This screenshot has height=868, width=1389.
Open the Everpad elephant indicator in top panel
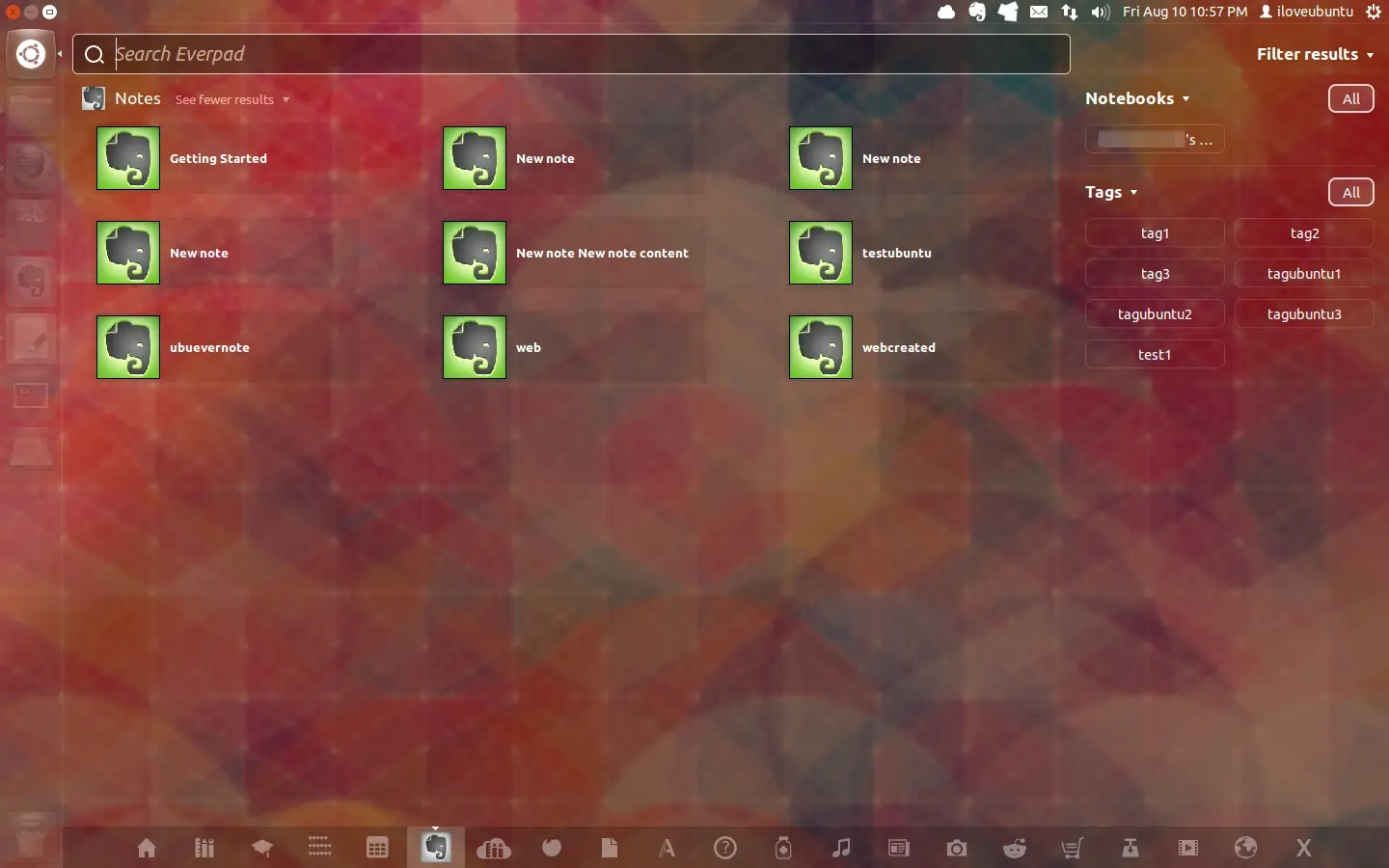pos(977,12)
